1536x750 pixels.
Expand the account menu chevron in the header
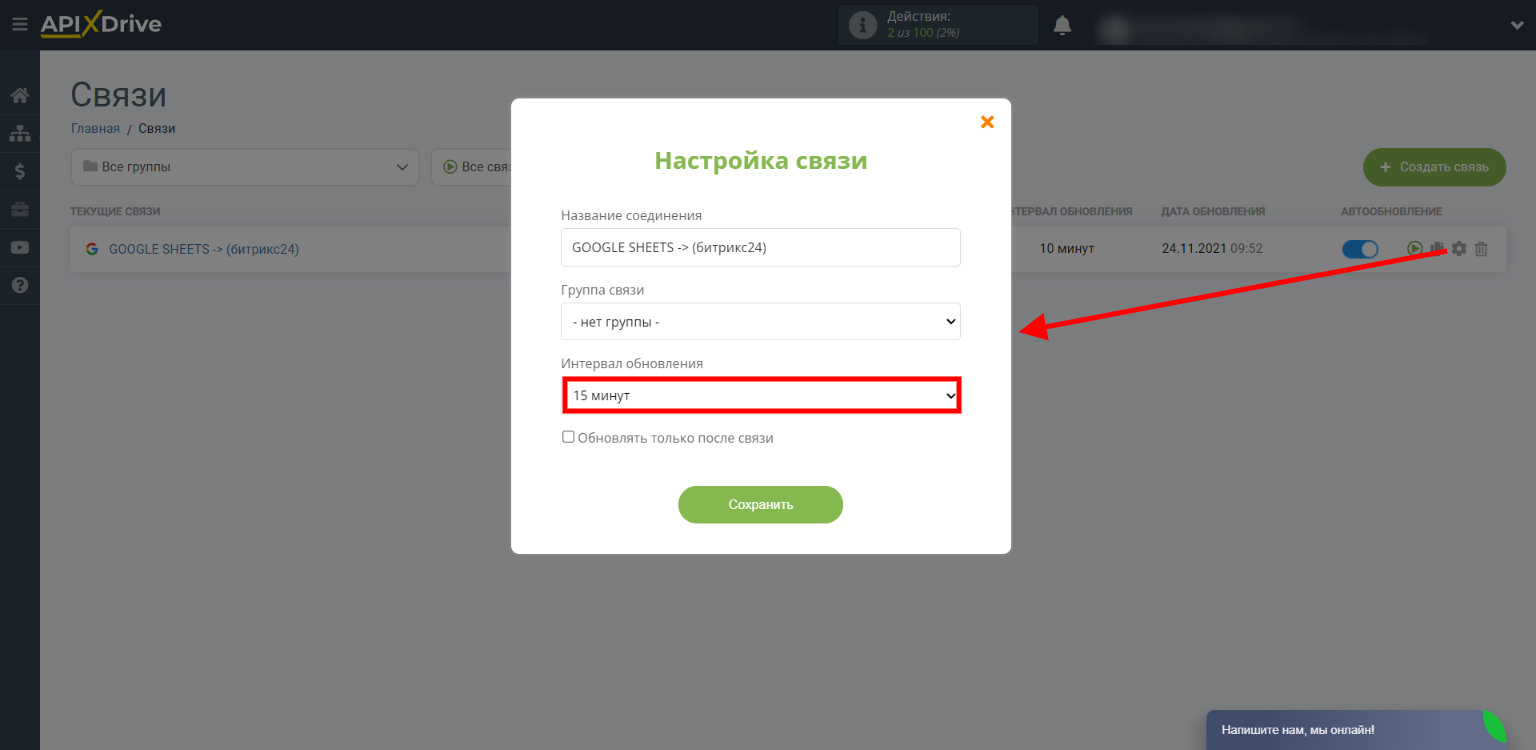(x=1517, y=26)
